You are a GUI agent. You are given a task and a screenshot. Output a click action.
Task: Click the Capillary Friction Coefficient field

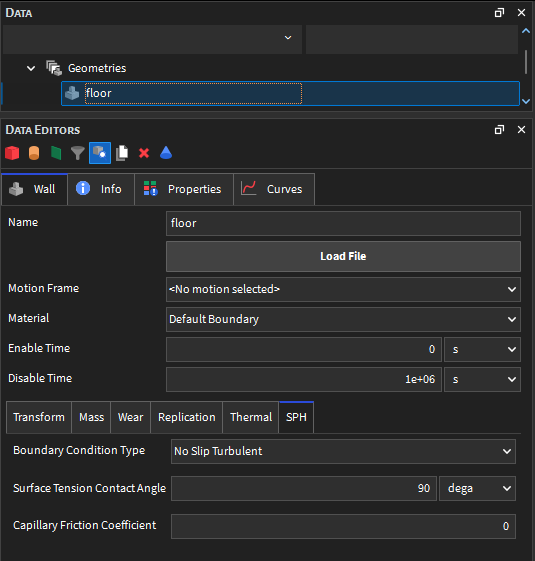(343, 526)
